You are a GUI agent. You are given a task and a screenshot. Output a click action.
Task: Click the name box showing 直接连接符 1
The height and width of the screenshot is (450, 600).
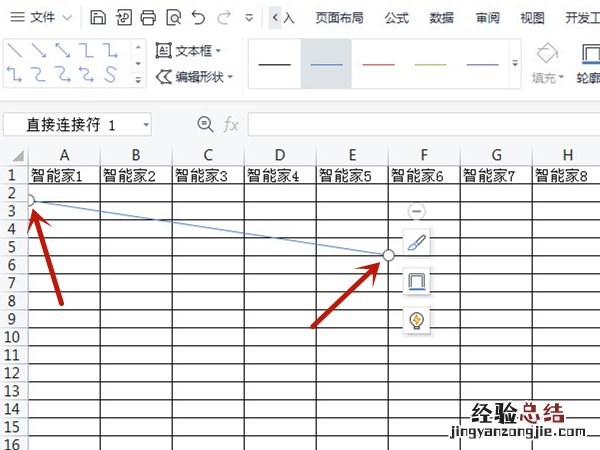[77, 124]
